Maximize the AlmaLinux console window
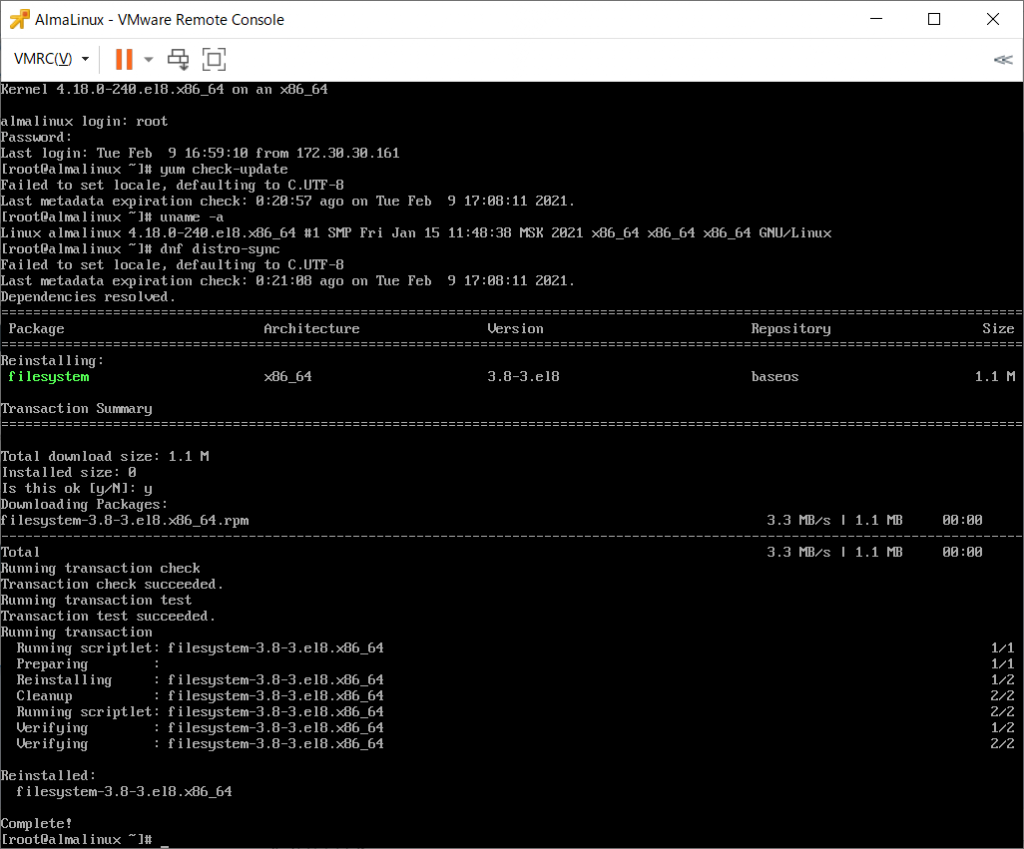 tap(934, 19)
